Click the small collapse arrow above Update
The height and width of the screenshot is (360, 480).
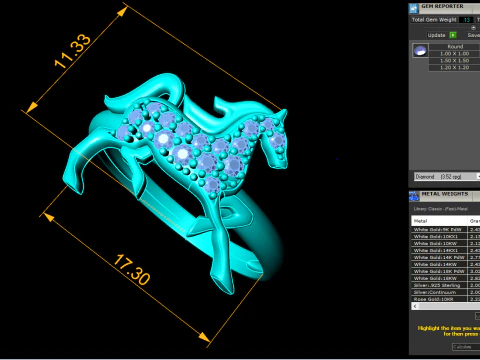pos(473,27)
